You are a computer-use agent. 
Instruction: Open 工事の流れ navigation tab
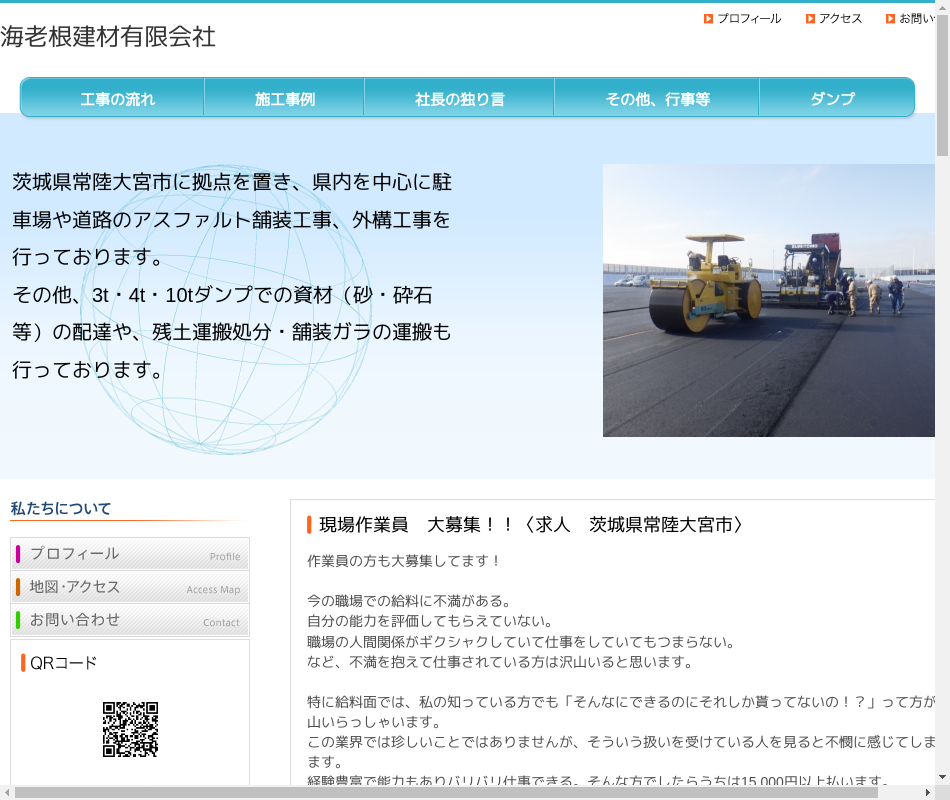[x=117, y=99]
